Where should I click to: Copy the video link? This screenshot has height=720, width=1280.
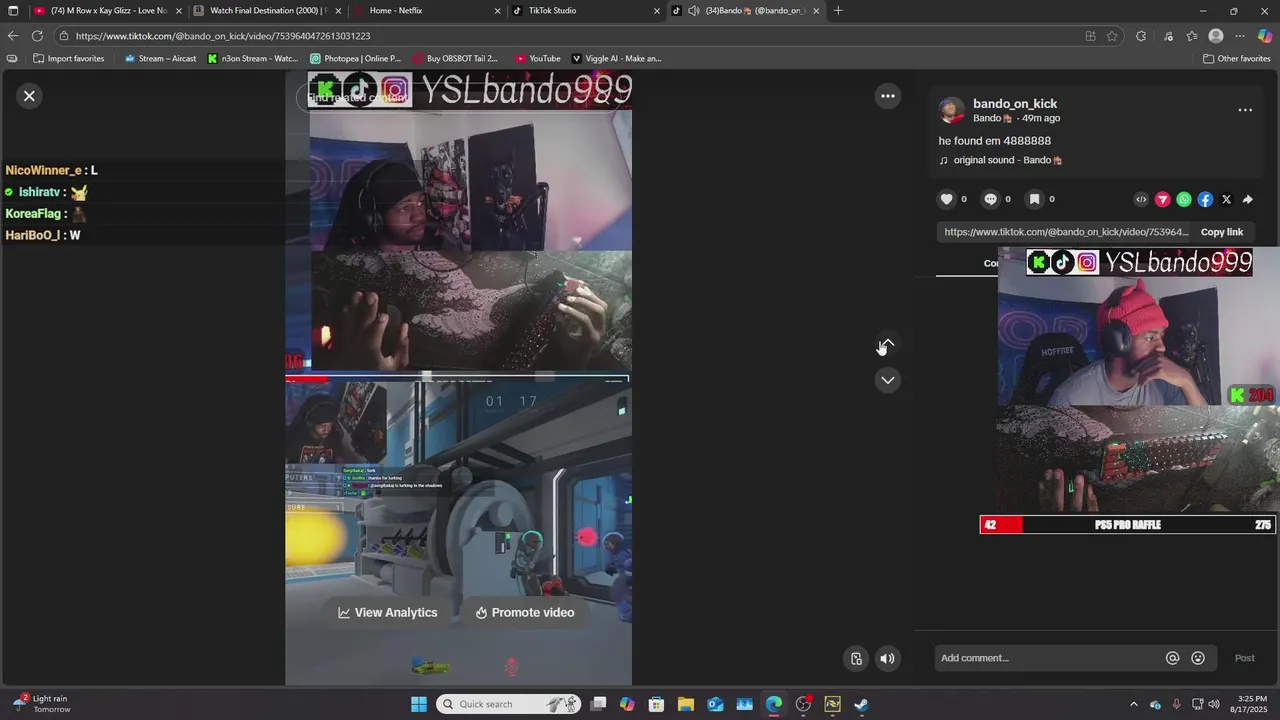(x=1221, y=232)
